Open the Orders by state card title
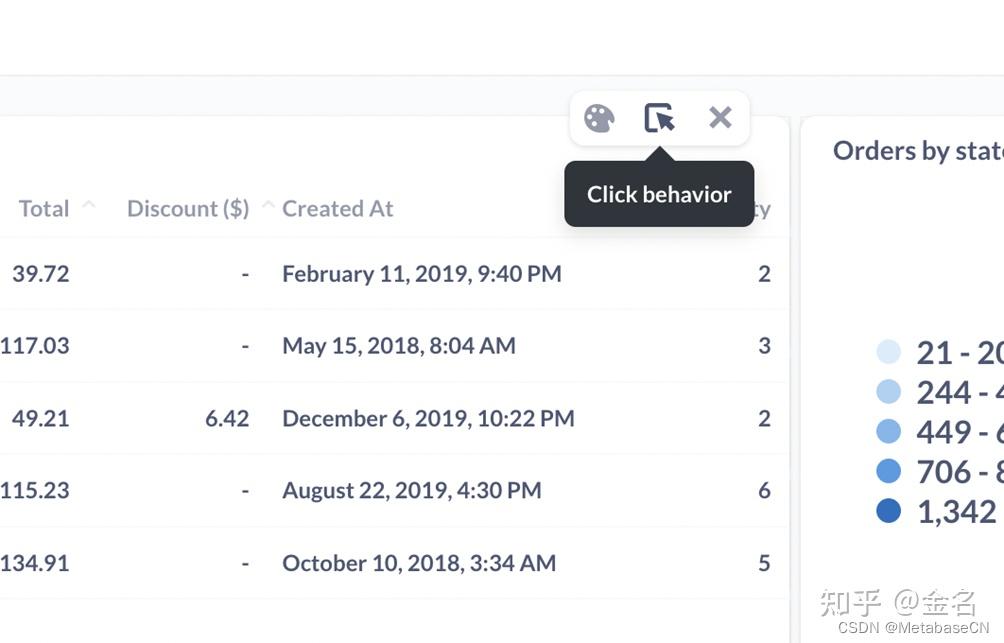Screen dimensions: 1004x643 tap(917, 151)
